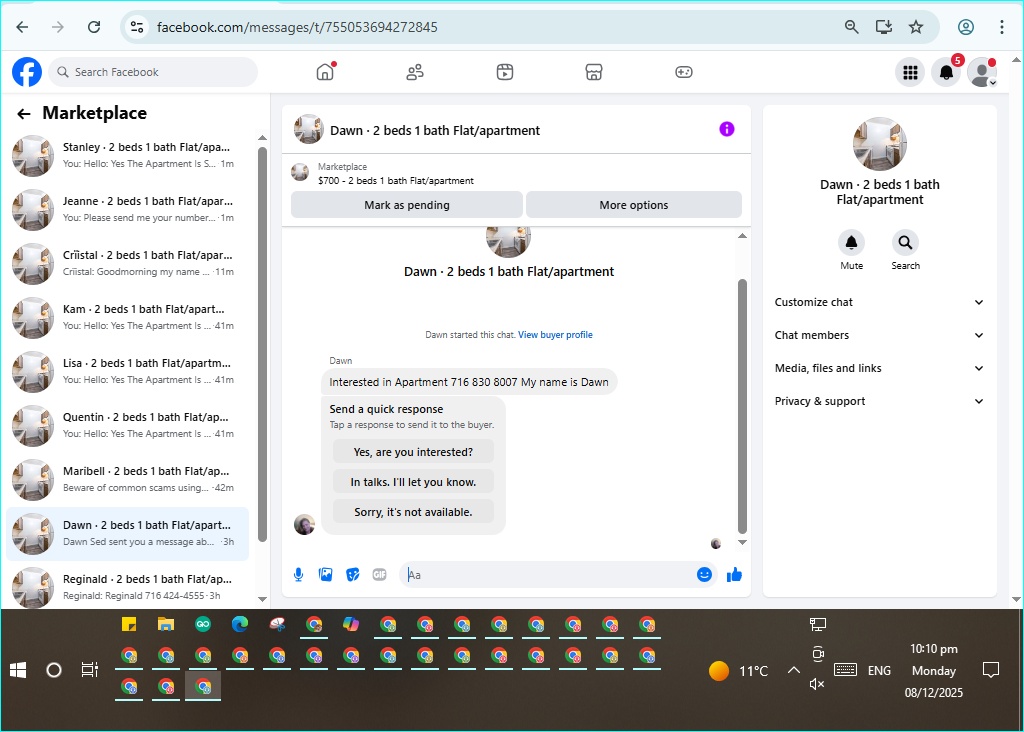The height and width of the screenshot is (732, 1024).
Task: Open Jeanne's apartment conversation
Action: 128,210
